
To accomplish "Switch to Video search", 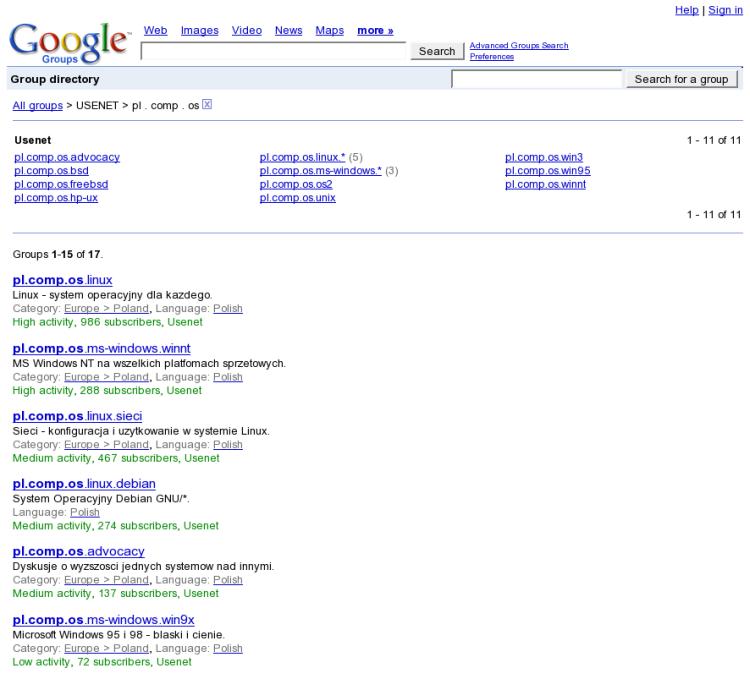I will (247, 31).
